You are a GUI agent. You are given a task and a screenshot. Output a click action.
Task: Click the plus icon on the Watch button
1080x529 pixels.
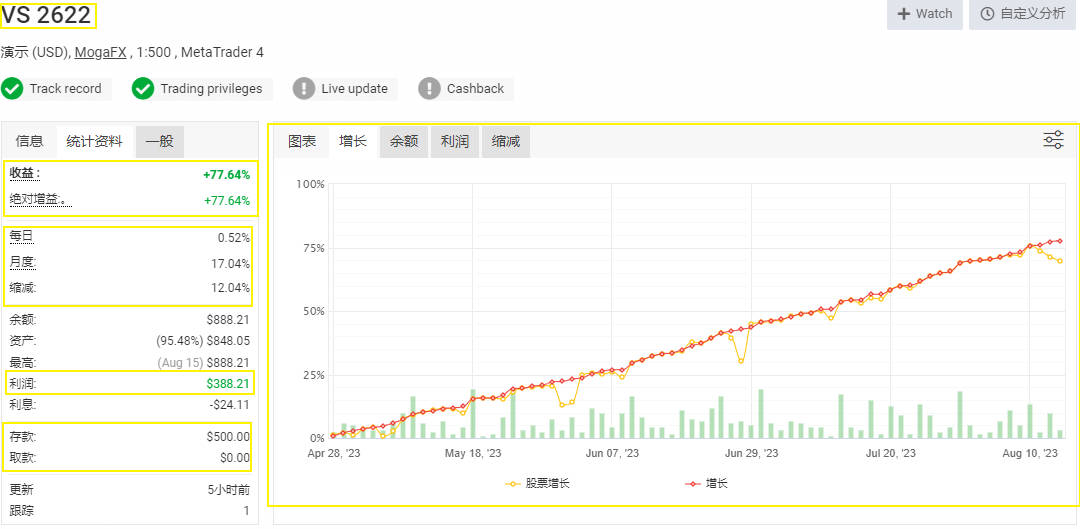click(904, 14)
